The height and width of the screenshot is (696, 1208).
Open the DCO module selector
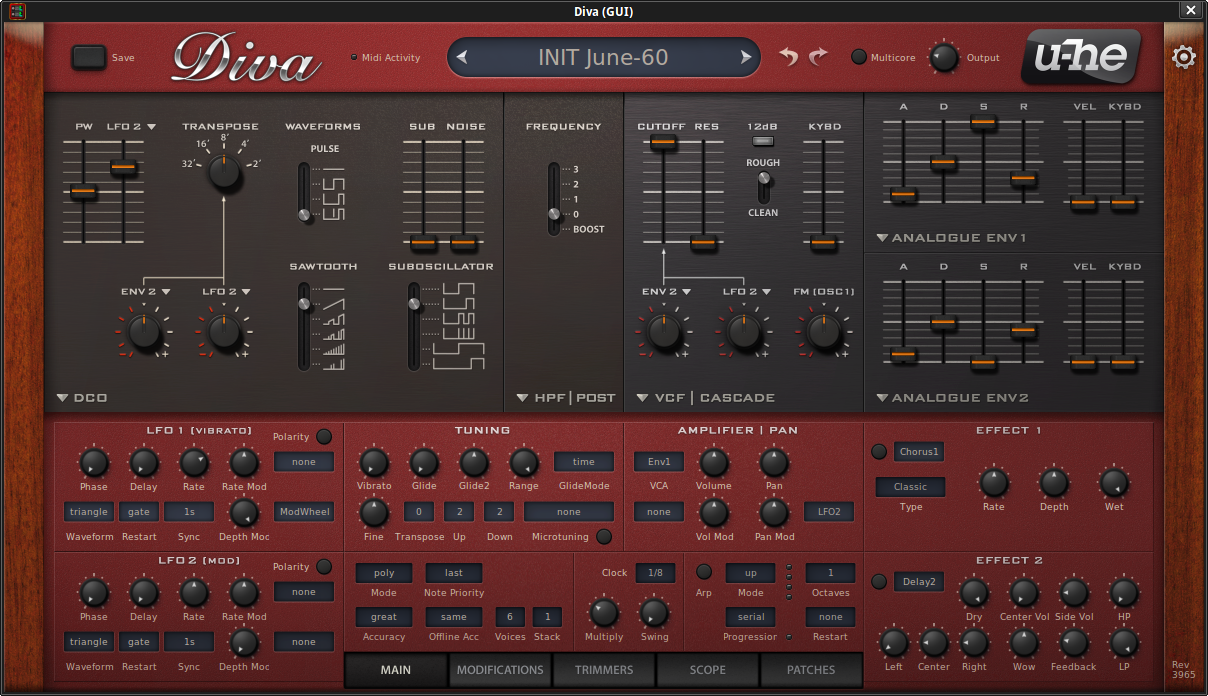(x=82, y=398)
